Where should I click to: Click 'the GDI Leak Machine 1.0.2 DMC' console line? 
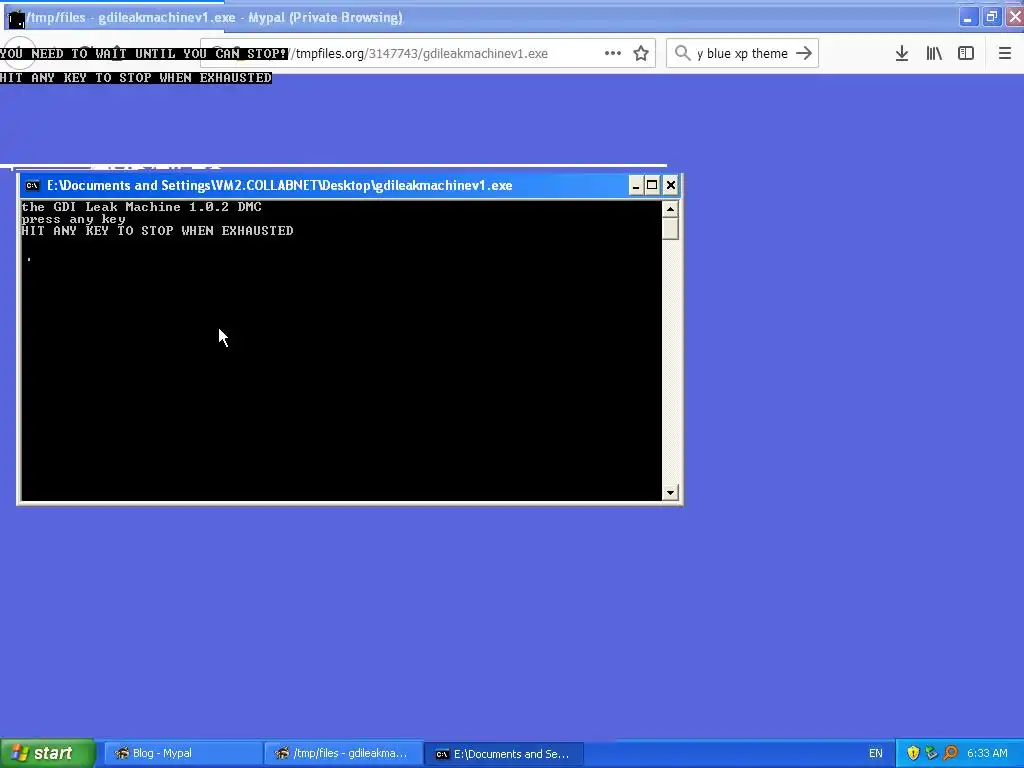(x=142, y=207)
